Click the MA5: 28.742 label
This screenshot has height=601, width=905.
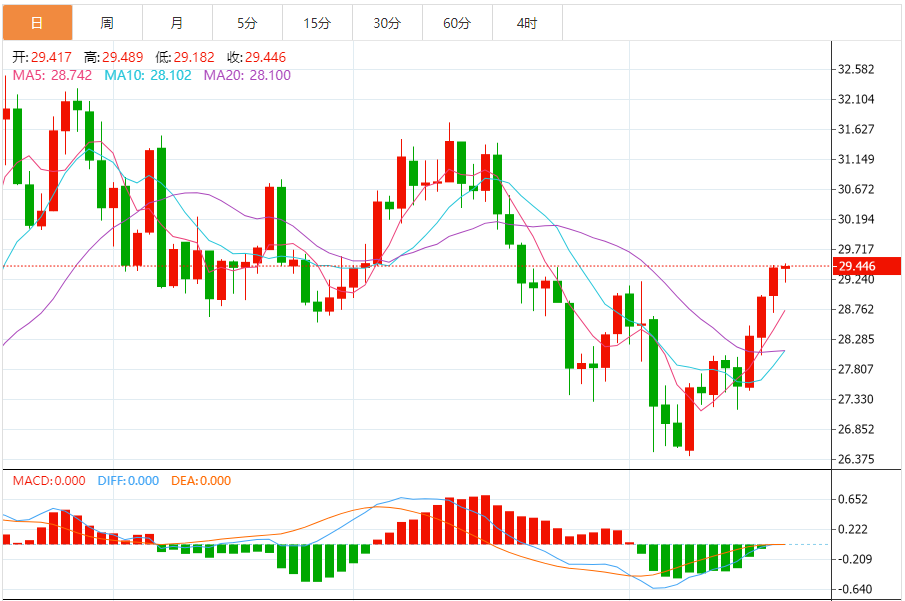(53, 75)
